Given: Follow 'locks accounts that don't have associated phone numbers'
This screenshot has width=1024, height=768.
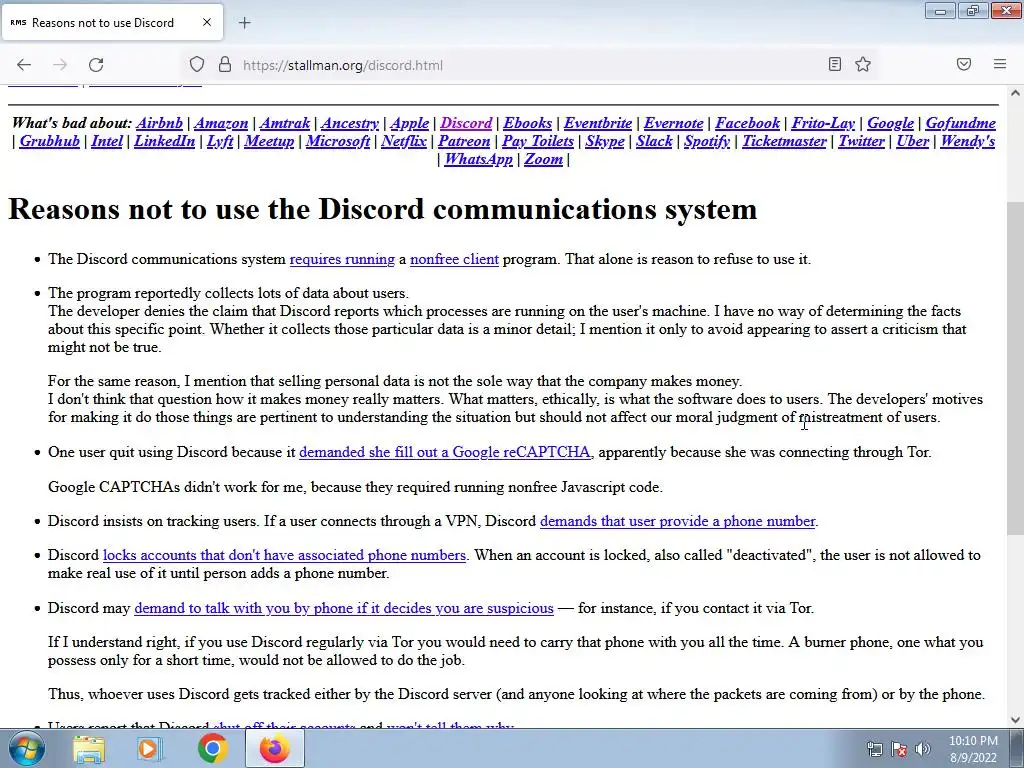Looking at the screenshot, I should point(285,555).
